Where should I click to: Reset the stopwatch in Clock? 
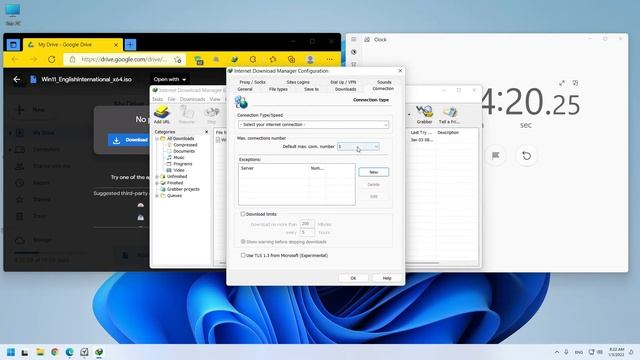[527, 156]
